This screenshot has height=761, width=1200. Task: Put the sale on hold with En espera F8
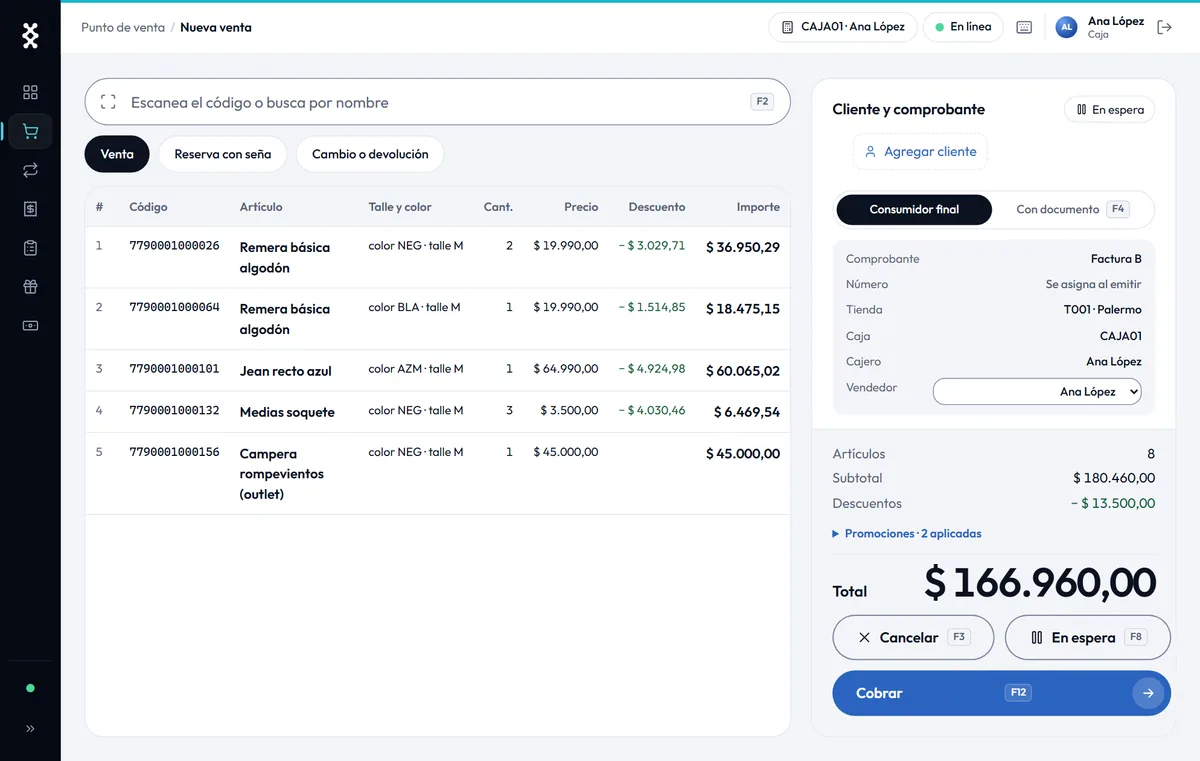[1087, 637]
